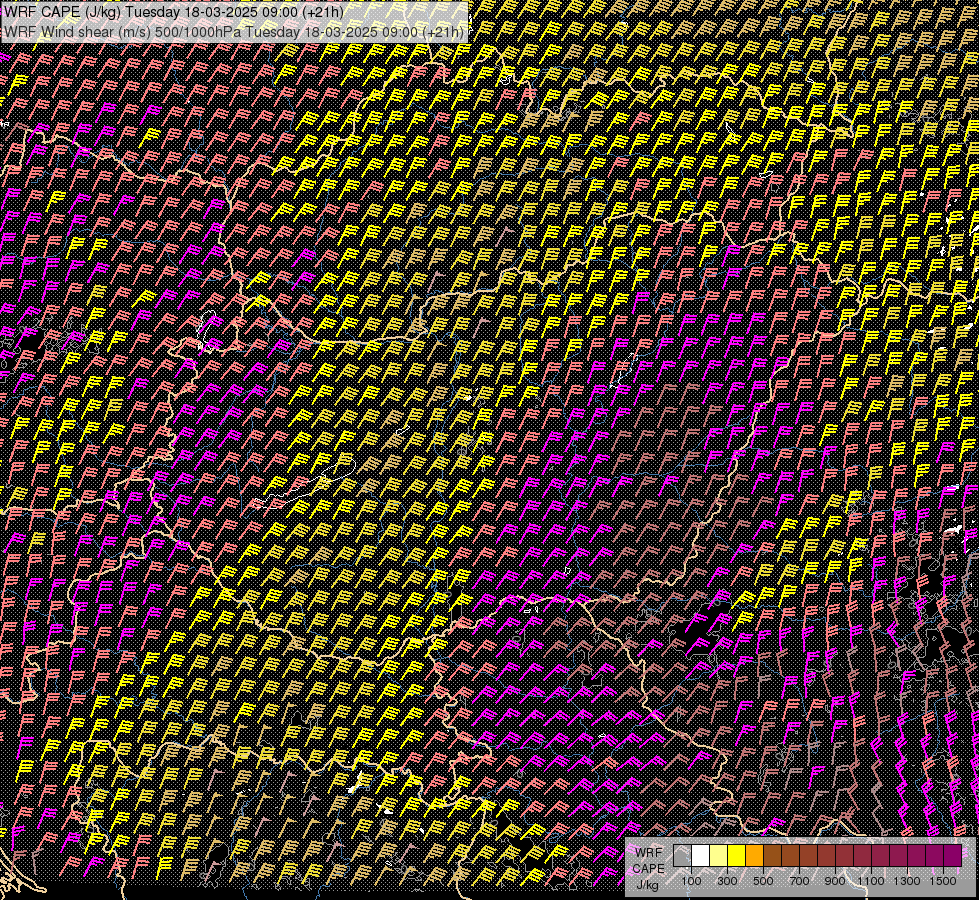Click the WRF Wind shear 500/1000hPa title line

(x=234, y=32)
